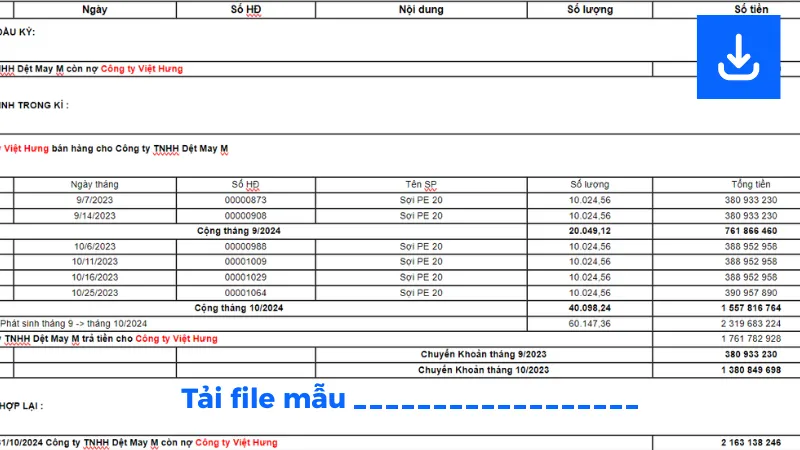Viewport: 800px width, 450px height.
Task: Click 'Sợi PE 20' in invoice 00000873 row
Action: pos(421,200)
